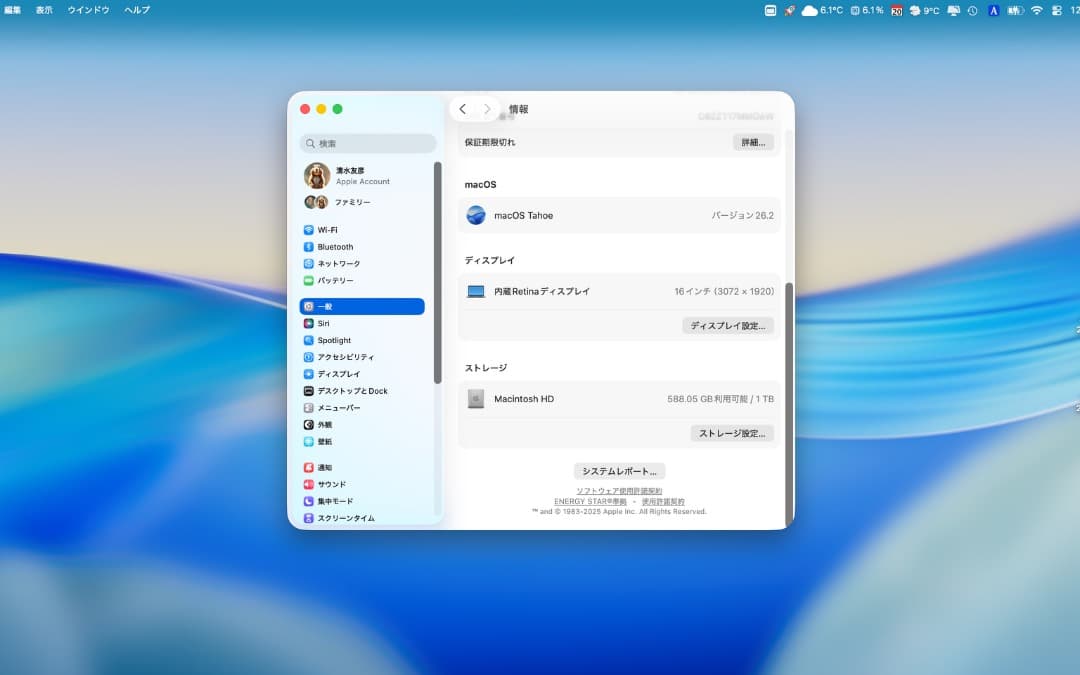Click the Wi-Fi status icon in the menu bar

point(1035,10)
